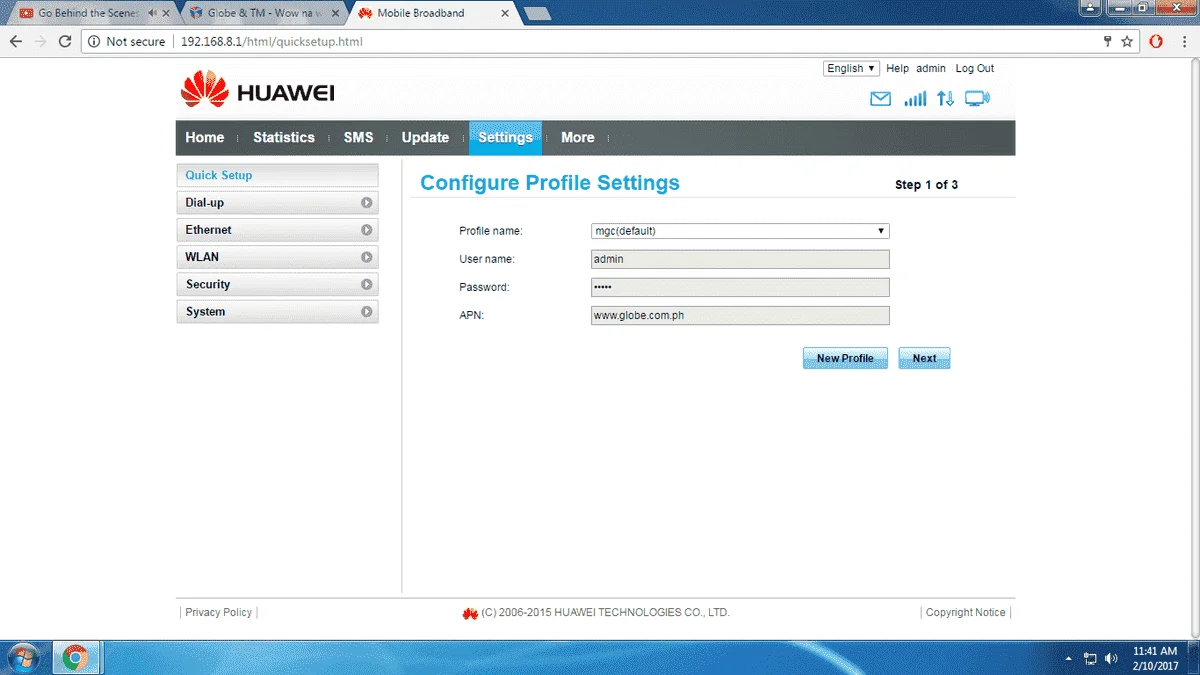Reload the page with Chrome's refresh icon
The width and height of the screenshot is (1200, 675).
click(x=65, y=42)
